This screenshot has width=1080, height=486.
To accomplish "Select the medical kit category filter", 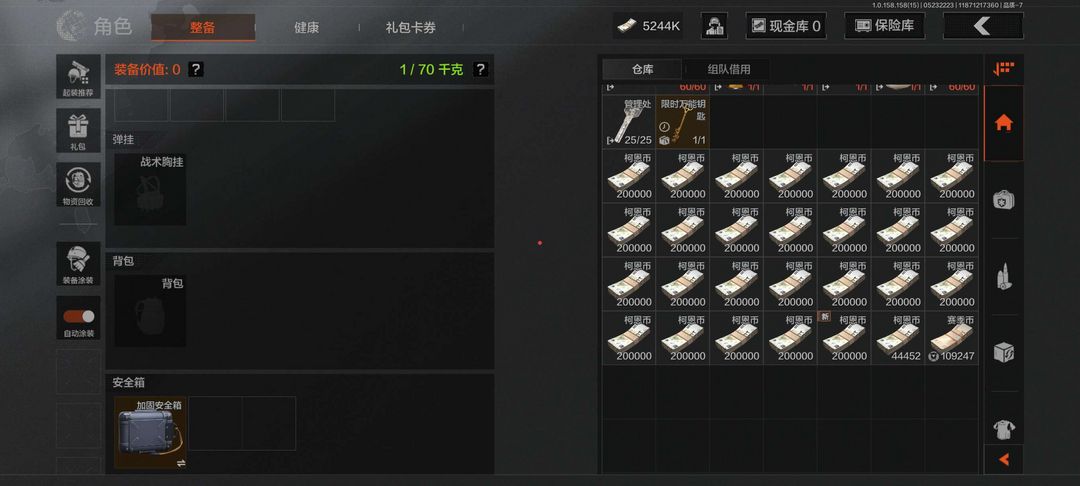I will coord(1004,200).
